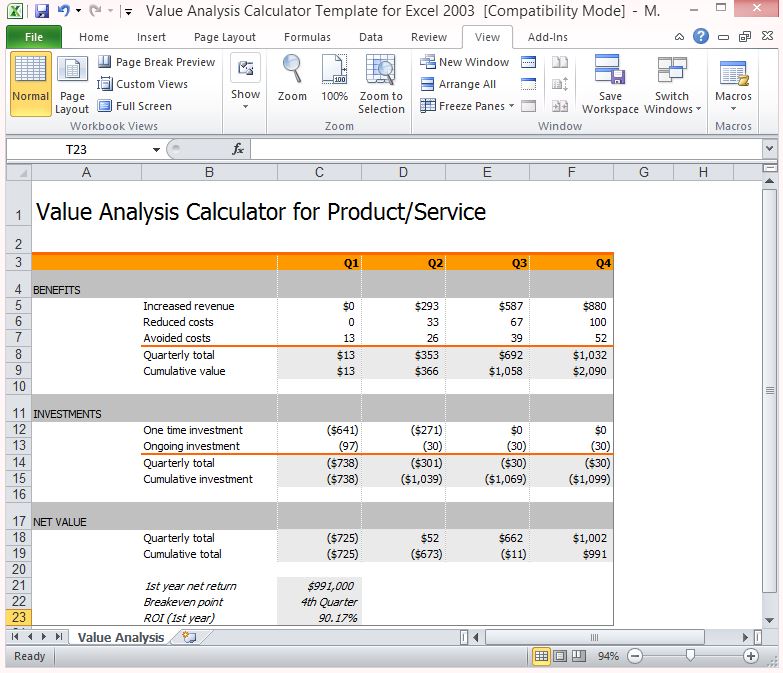The image size is (783, 673).
Task: Open the File tab
Action: click(x=34, y=37)
